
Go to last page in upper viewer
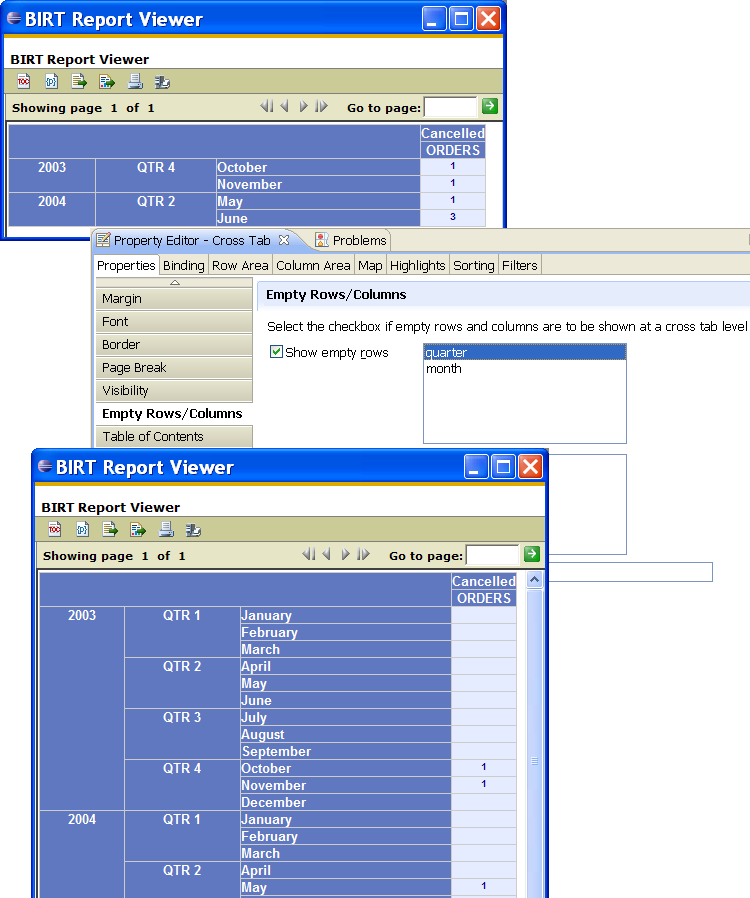click(x=322, y=107)
